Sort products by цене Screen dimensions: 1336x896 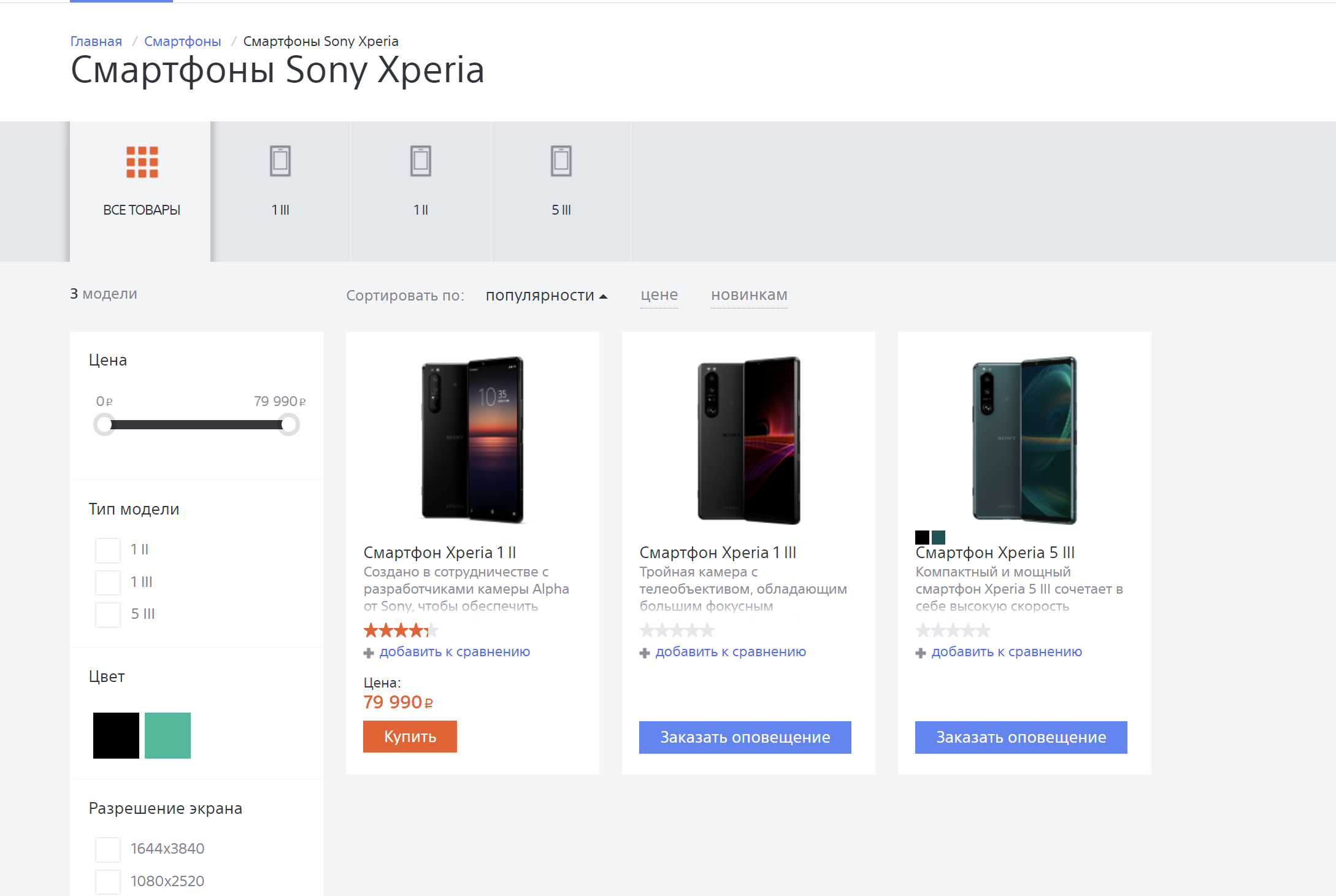pyautogui.click(x=659, y=296)
